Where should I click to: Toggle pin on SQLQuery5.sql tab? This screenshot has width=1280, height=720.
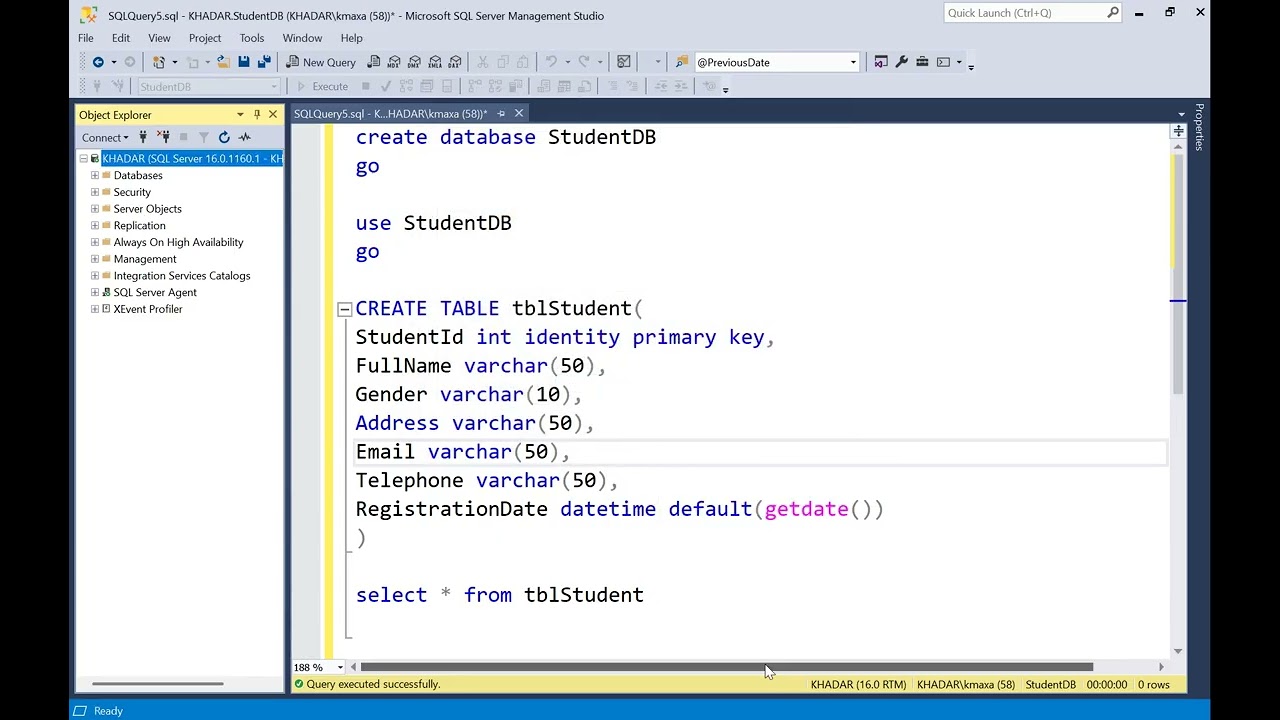click(501, 113)
